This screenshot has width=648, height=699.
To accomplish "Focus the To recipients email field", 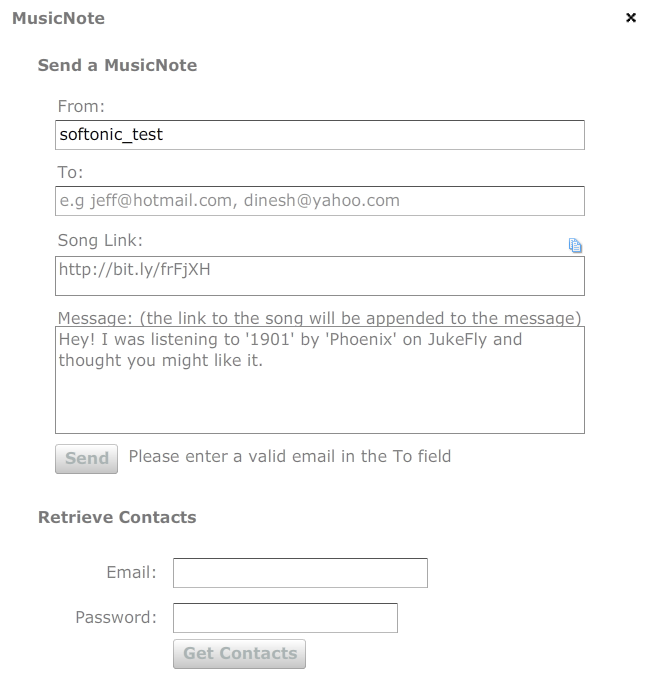I will click(x=320, y=201).
